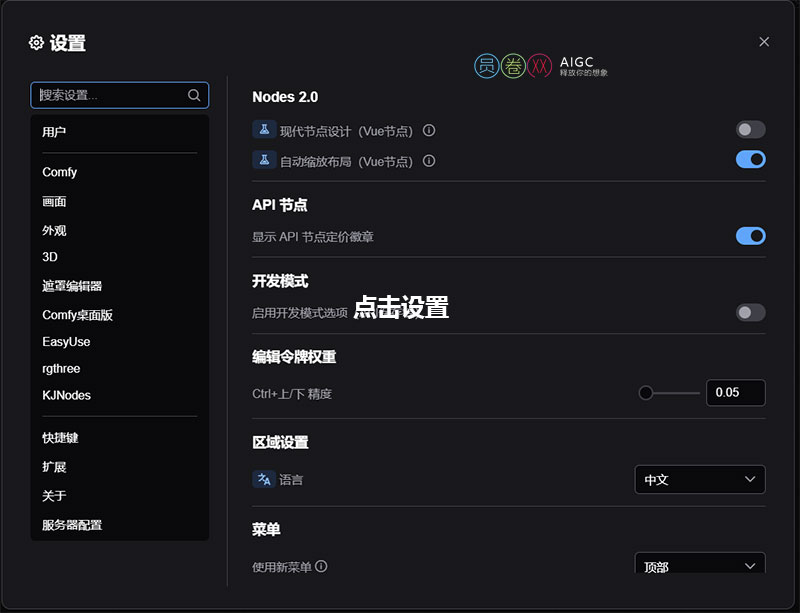Turn off the 自动缩放布局 toggle
This screenshot has width=800, height=613.
pyautogui.click(x=750, y=159)
